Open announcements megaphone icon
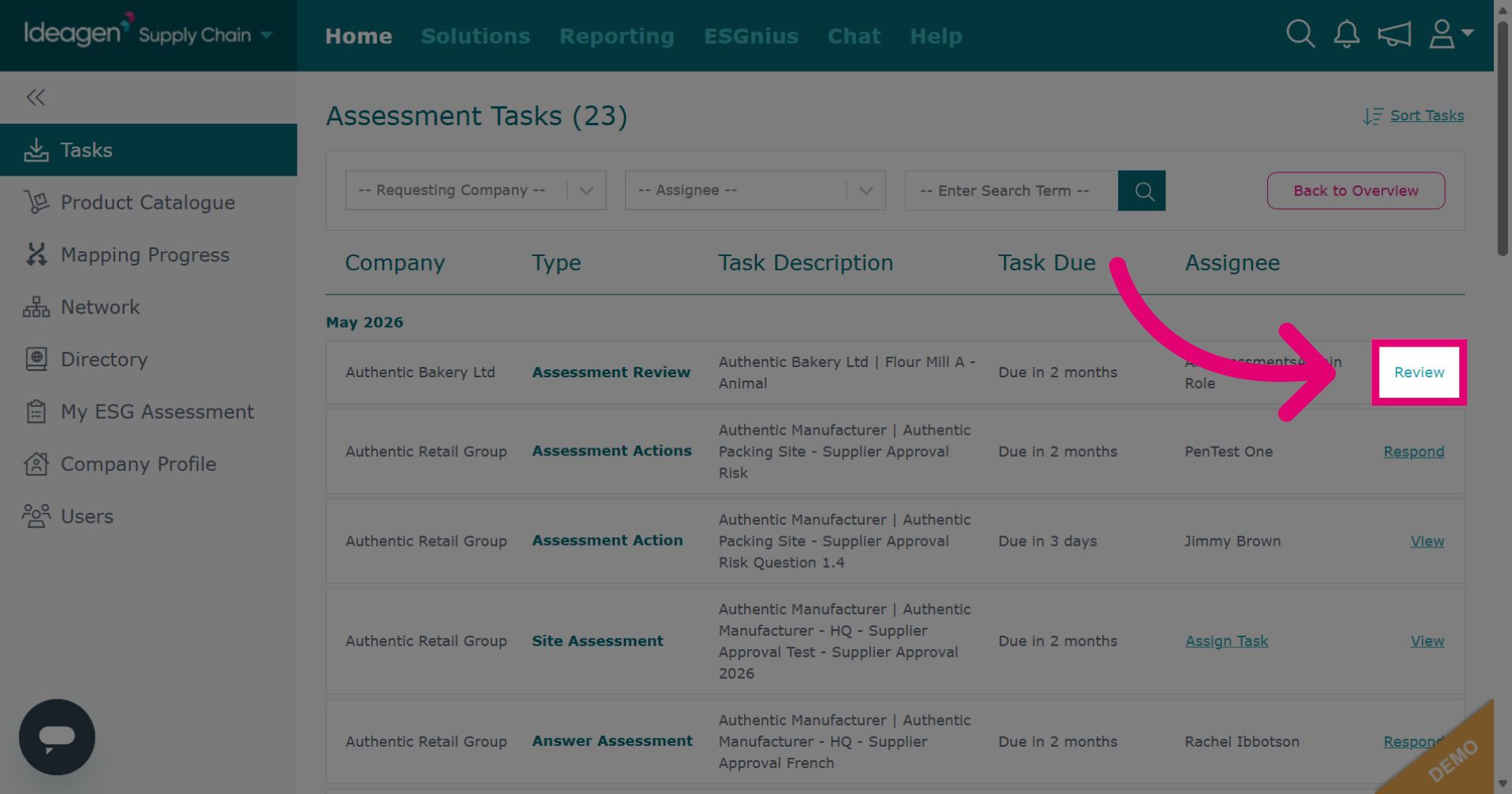This screenshot has width=1512, height=794. (x=1394, y=34)
